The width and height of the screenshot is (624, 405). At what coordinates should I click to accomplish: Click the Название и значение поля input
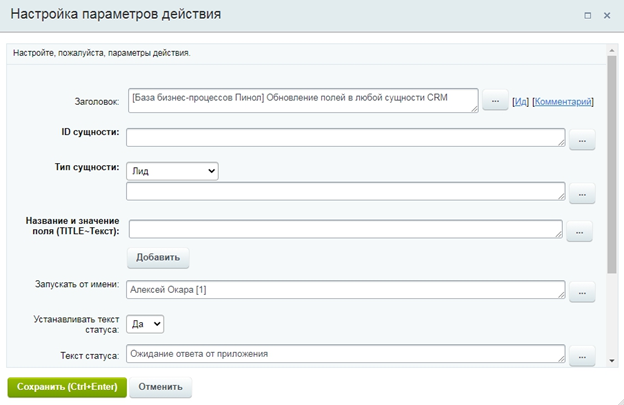(345, 229)
